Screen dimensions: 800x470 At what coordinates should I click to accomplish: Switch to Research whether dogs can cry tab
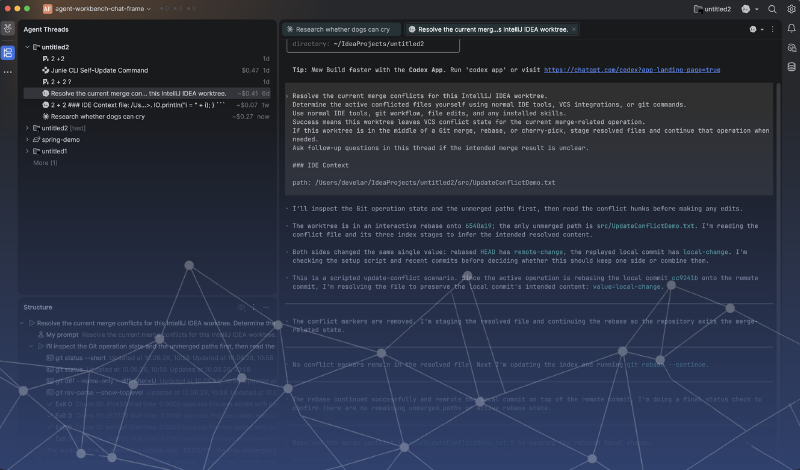tap(341, 30)
